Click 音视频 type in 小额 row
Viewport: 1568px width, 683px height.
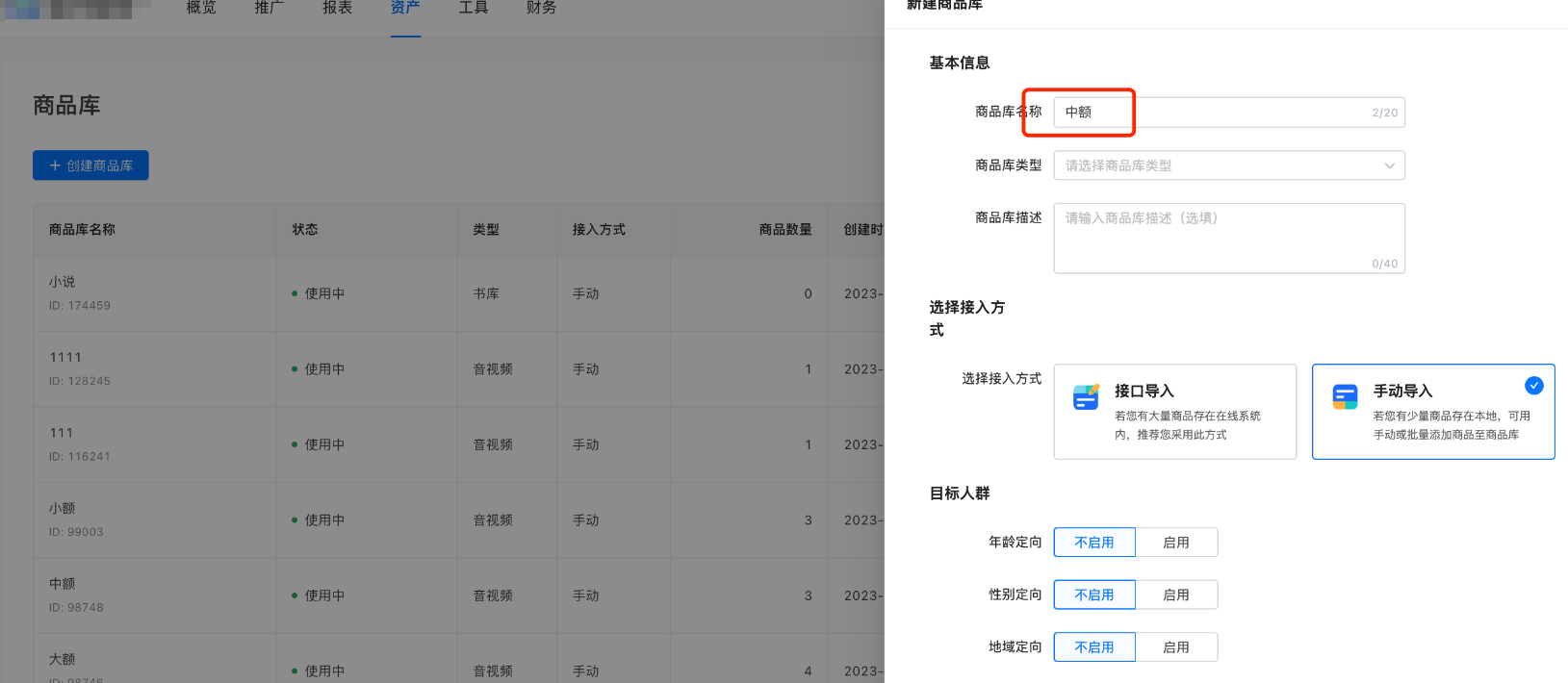click(x=493, y=520)
